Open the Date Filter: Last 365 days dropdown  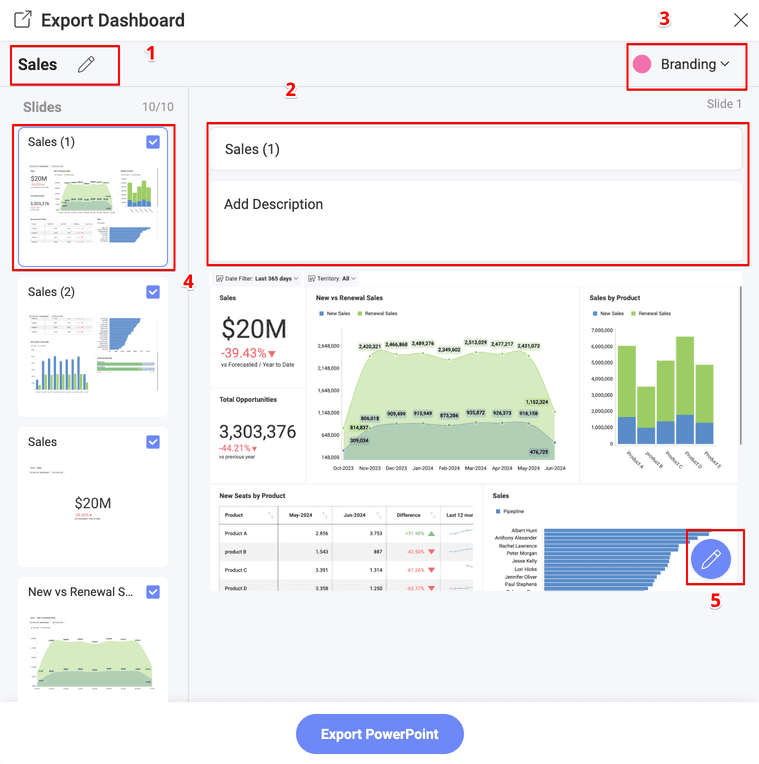pyautogui.click(x=257, y=279)
